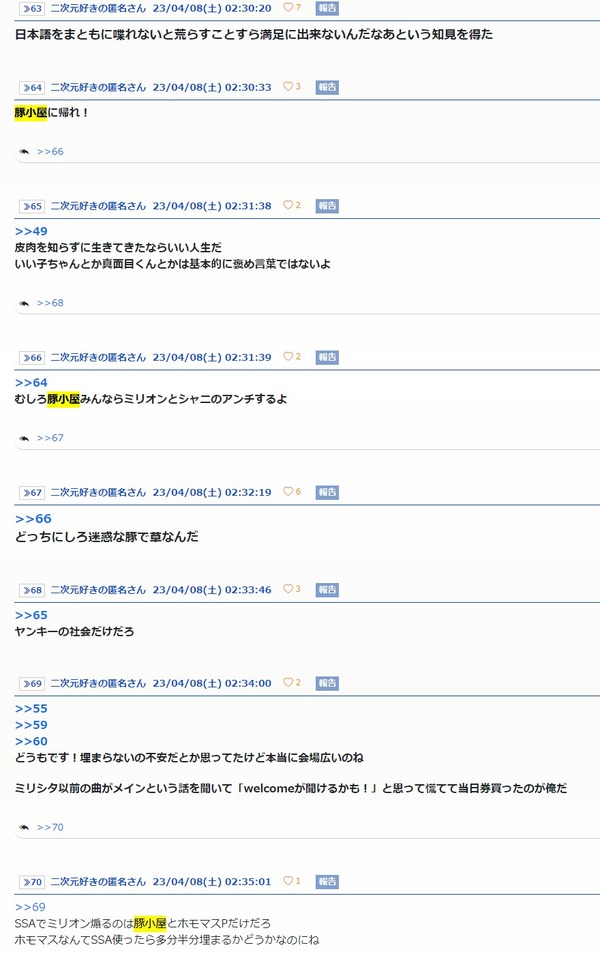Like post 67 with the heart icon
This screenshot has height=954, width=600.
[288, 492]
